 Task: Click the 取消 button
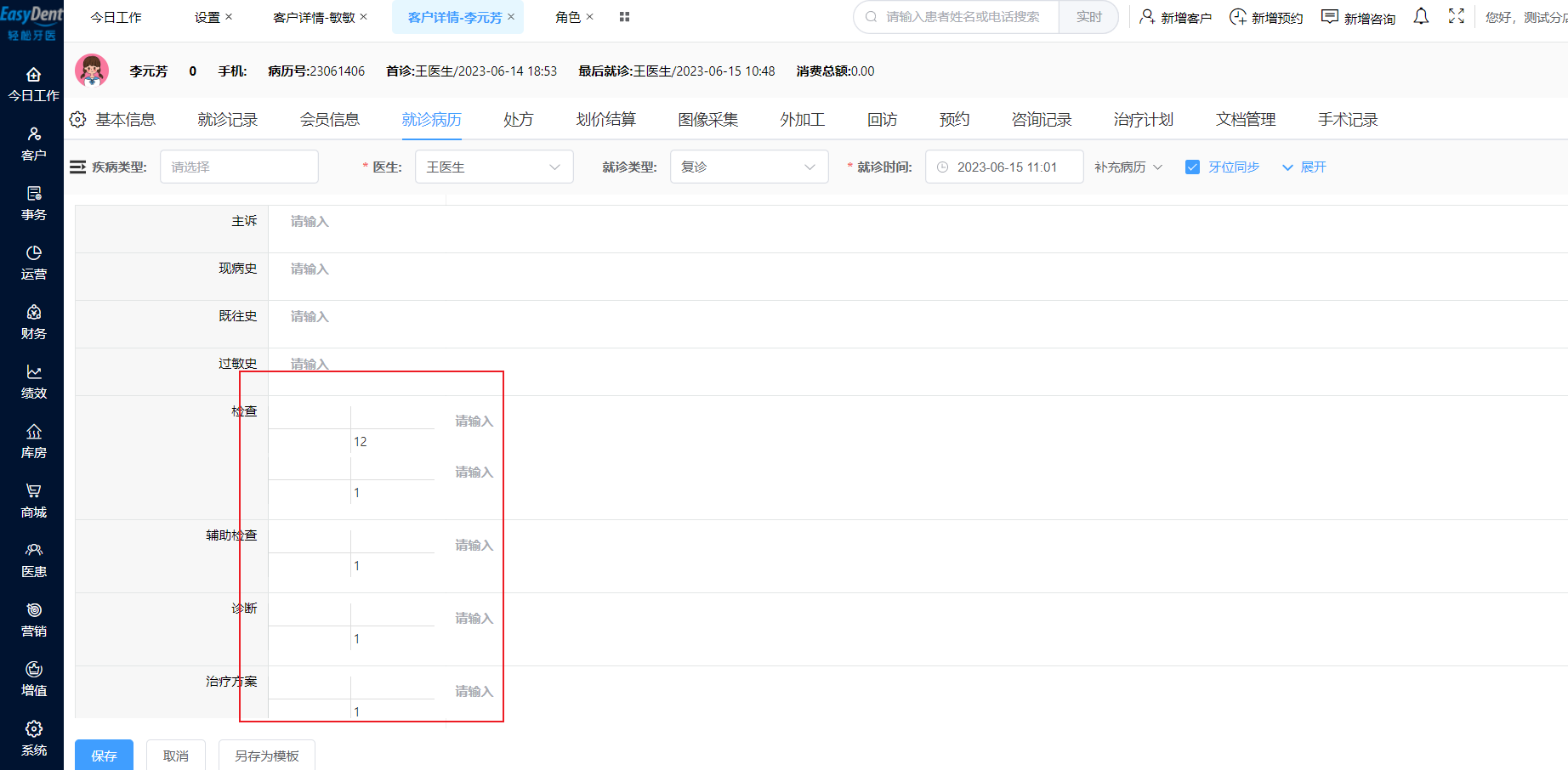(176, 755)
